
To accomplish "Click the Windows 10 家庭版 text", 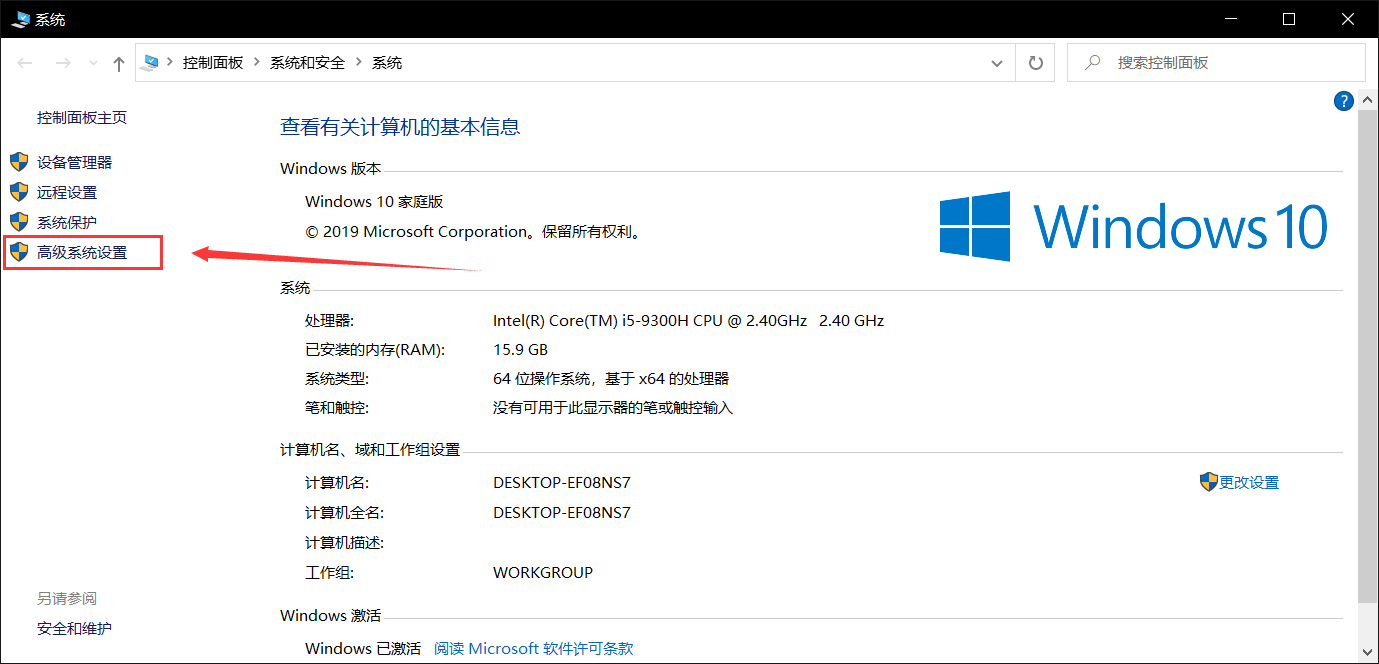I will 374,201.
